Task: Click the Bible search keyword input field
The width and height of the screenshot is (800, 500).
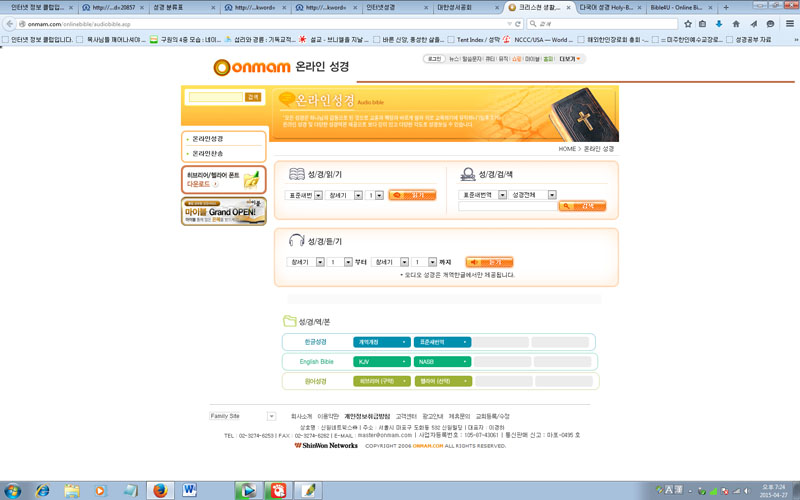Action: 507,207
